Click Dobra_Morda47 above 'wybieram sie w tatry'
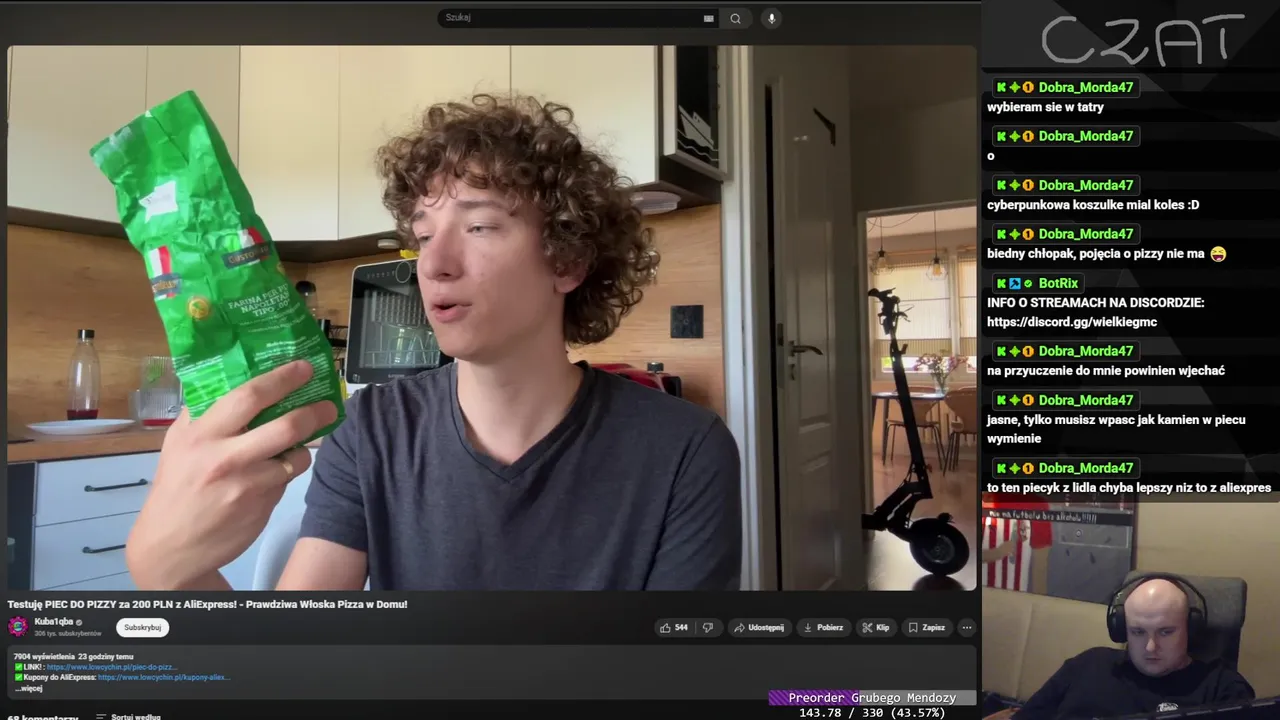 coord(1086,87)
